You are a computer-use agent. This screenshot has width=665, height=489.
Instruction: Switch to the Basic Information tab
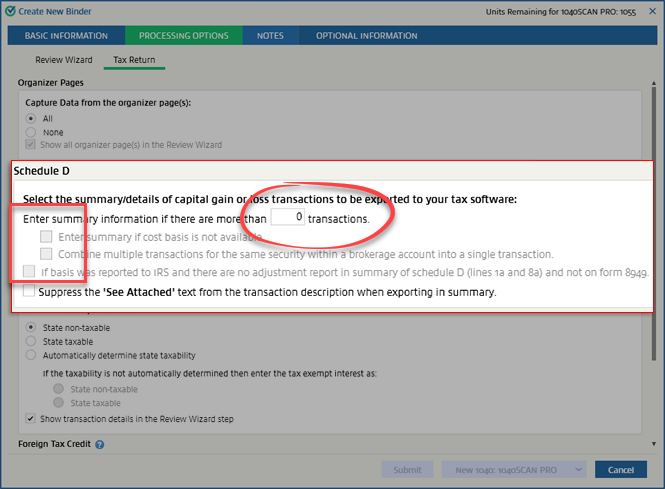point(66,36)
